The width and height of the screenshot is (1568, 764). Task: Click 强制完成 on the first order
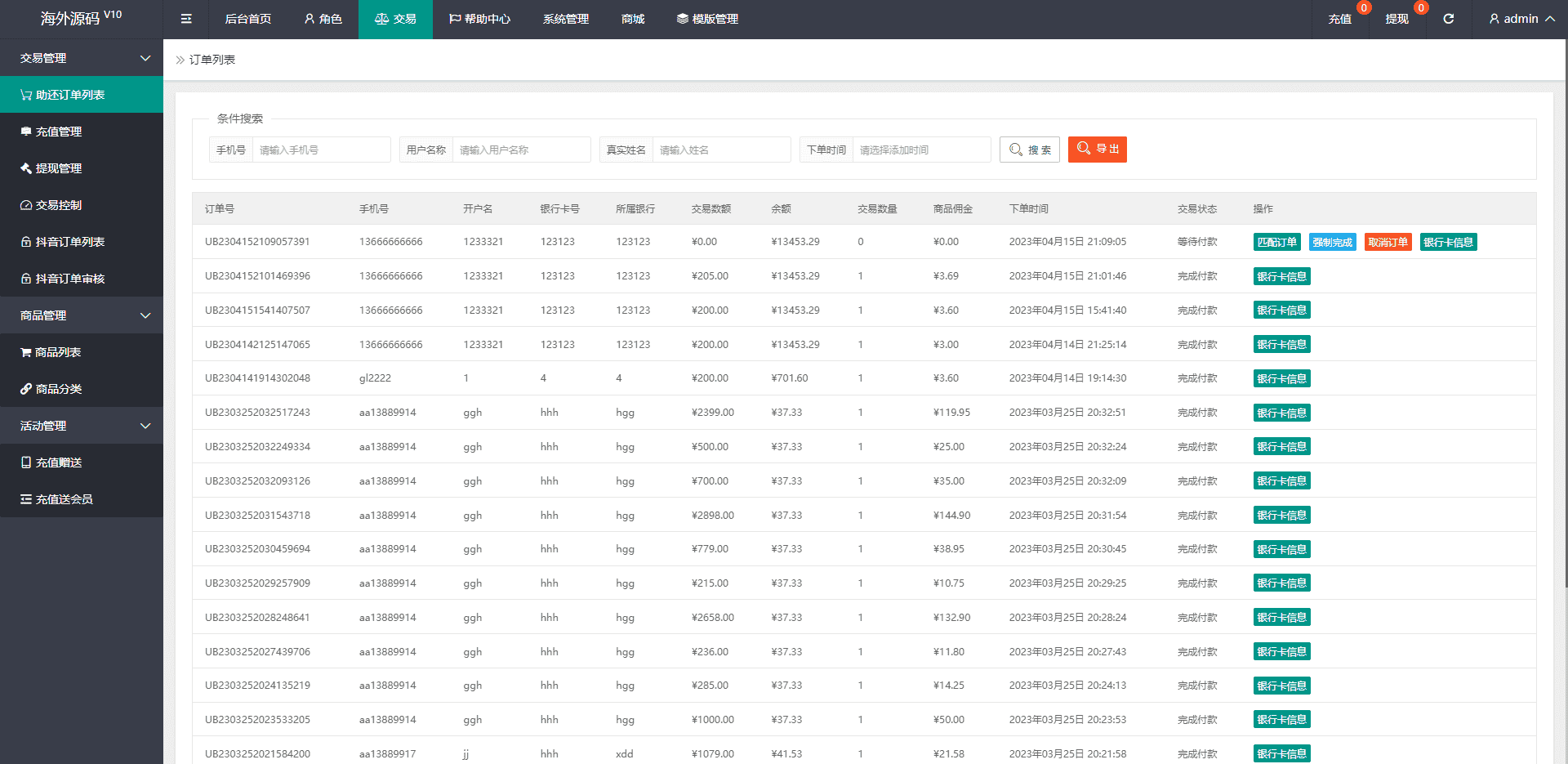1332,243
